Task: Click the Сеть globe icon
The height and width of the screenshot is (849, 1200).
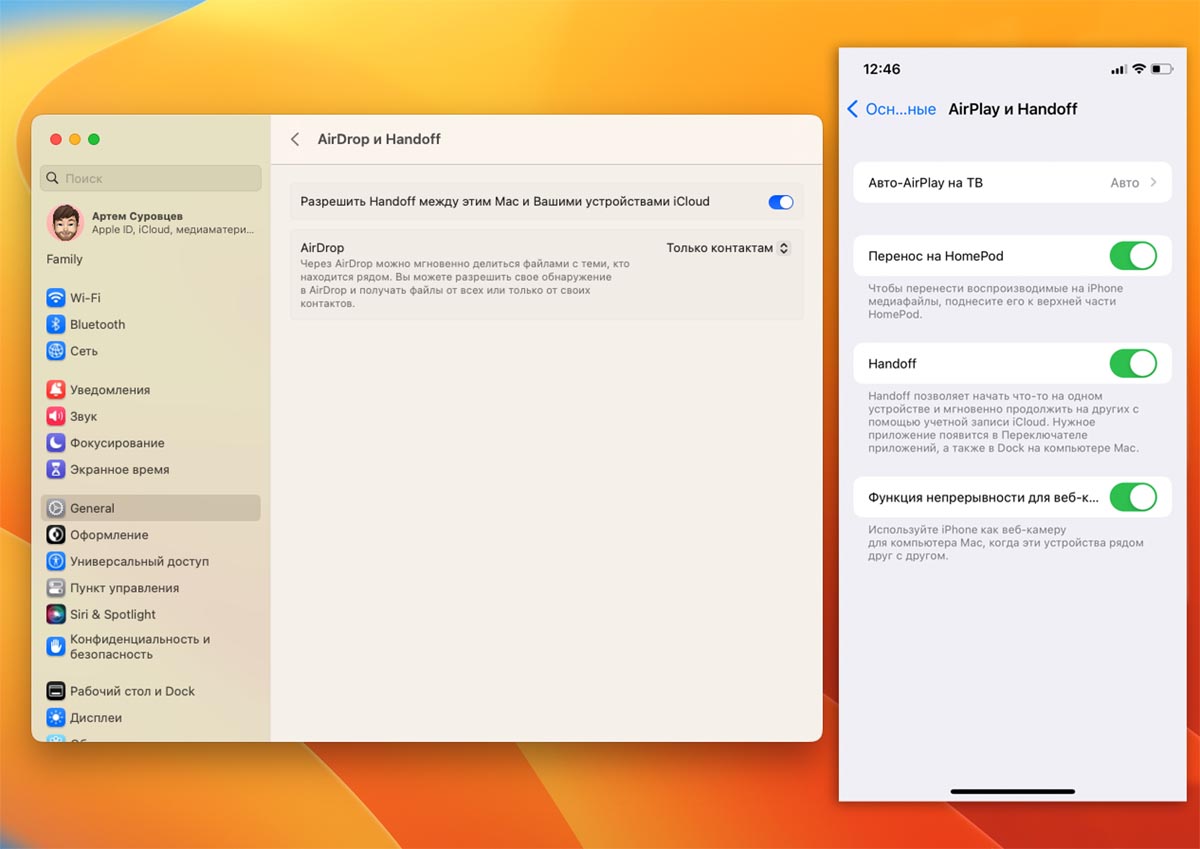Action: [55, 351]
